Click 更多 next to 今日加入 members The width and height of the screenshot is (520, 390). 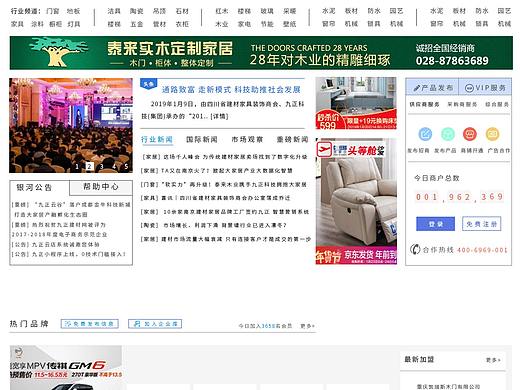307,326
